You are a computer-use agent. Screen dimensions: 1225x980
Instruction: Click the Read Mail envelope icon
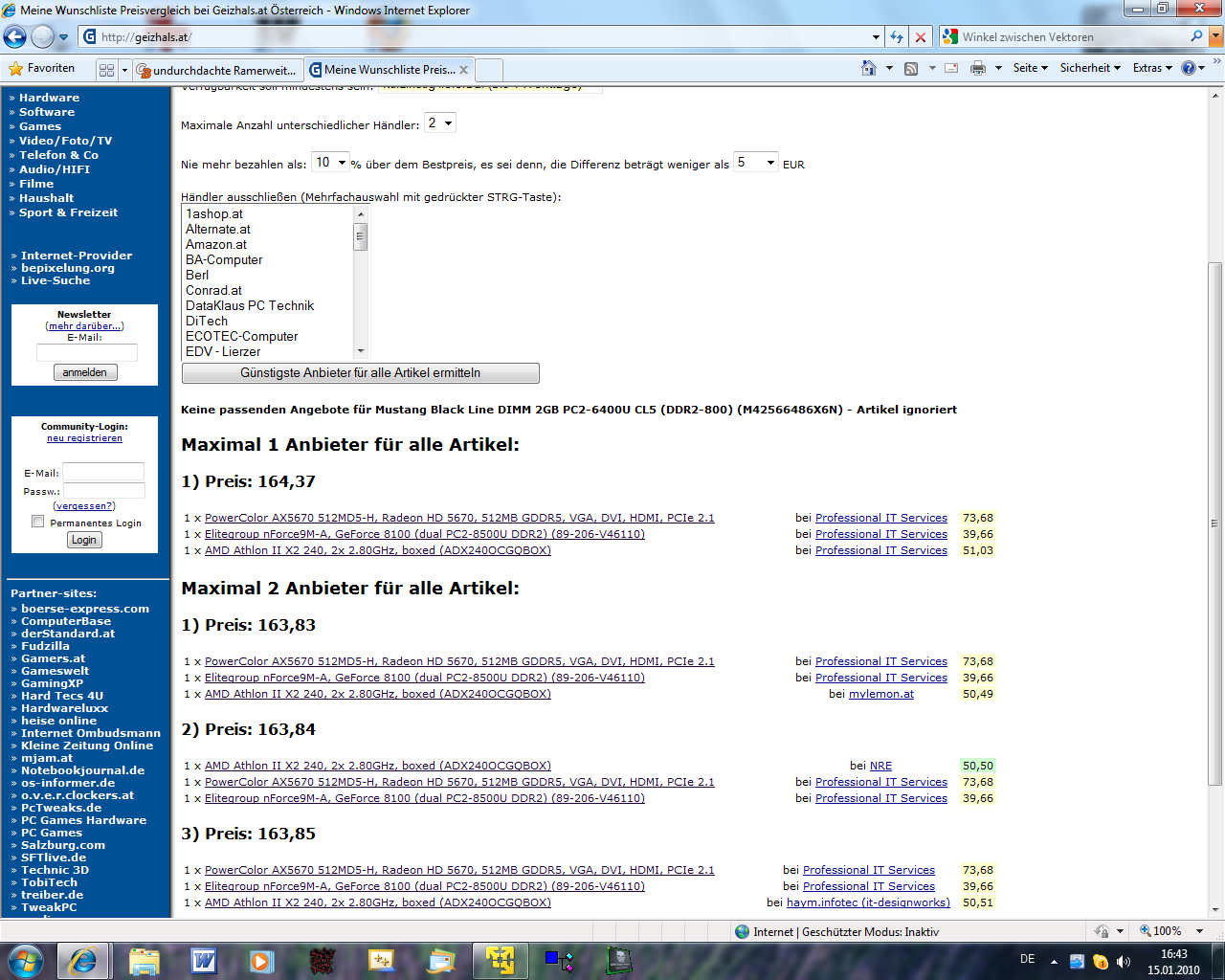[951, 68]
